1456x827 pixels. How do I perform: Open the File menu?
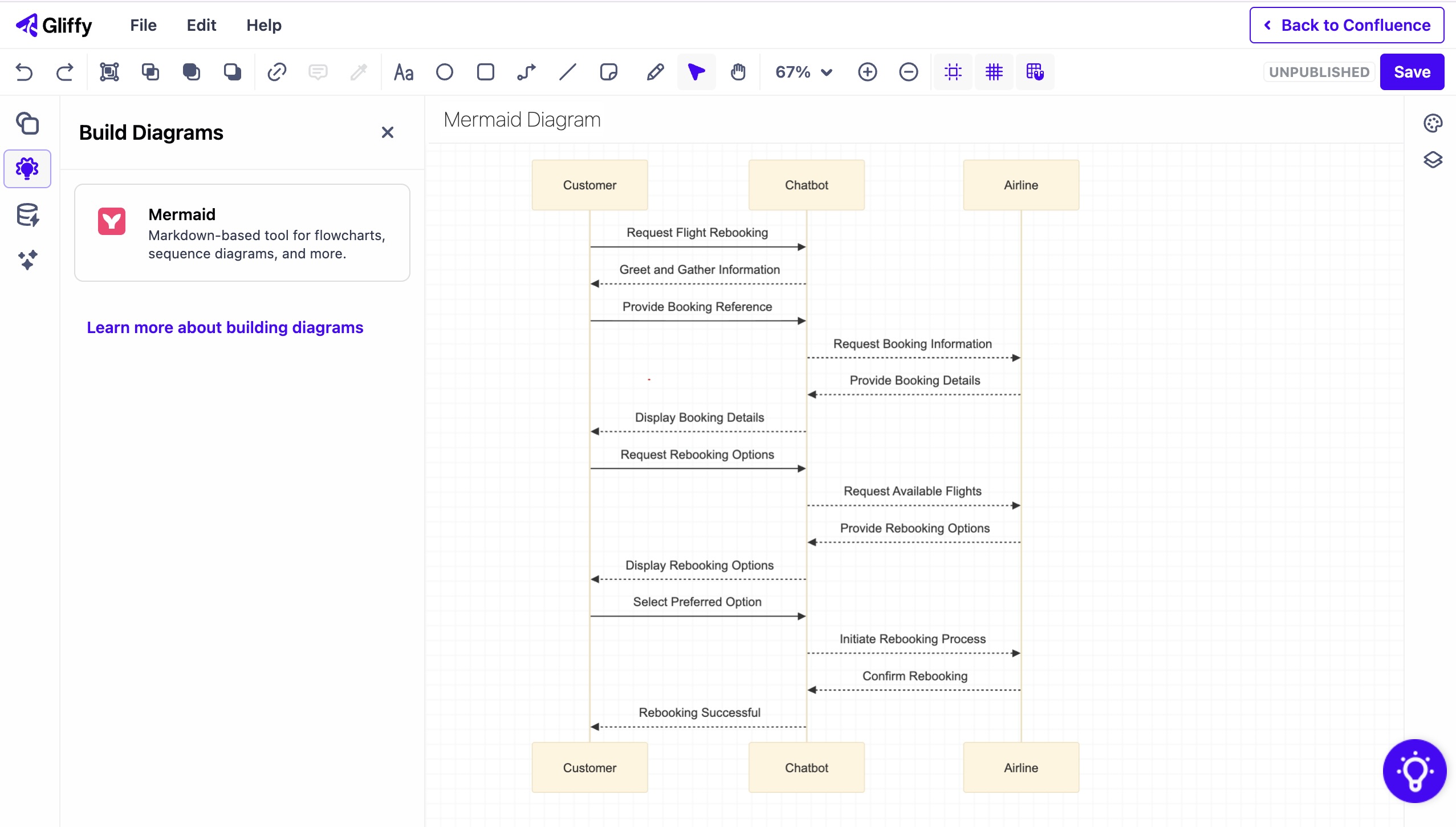coord(143,25)
